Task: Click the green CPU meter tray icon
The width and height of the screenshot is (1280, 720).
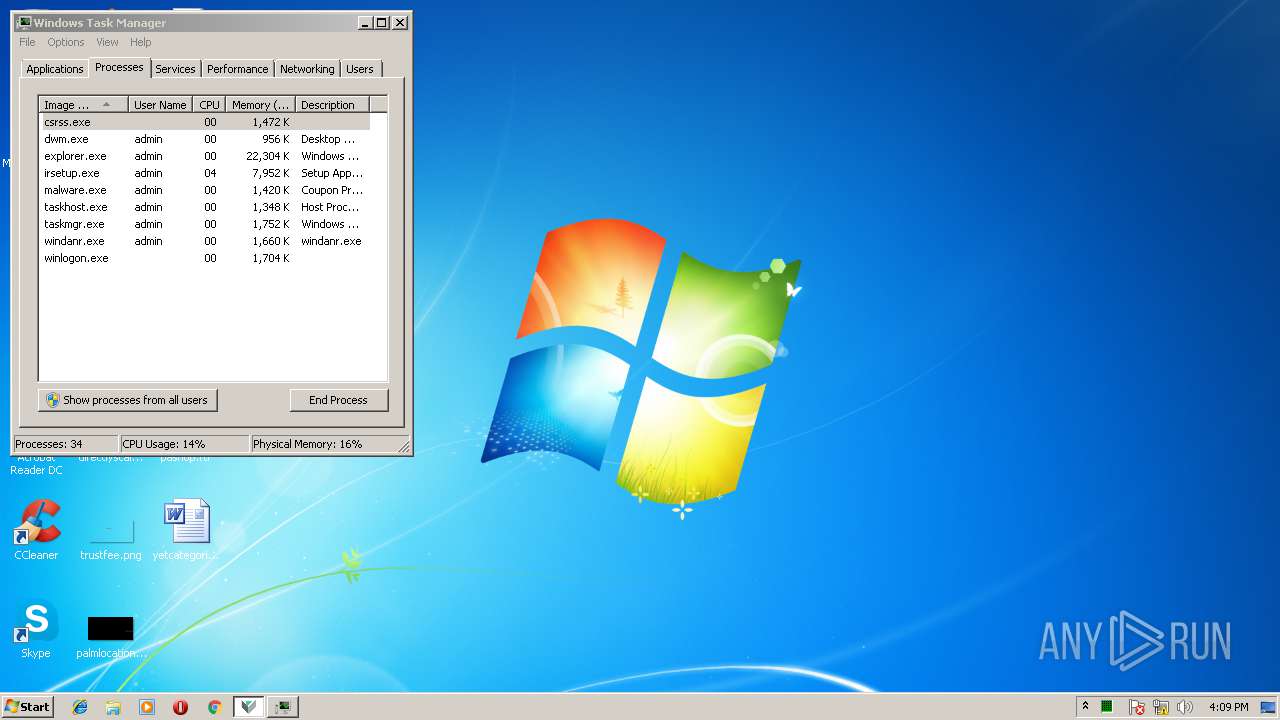Action: coord(1107,707)
